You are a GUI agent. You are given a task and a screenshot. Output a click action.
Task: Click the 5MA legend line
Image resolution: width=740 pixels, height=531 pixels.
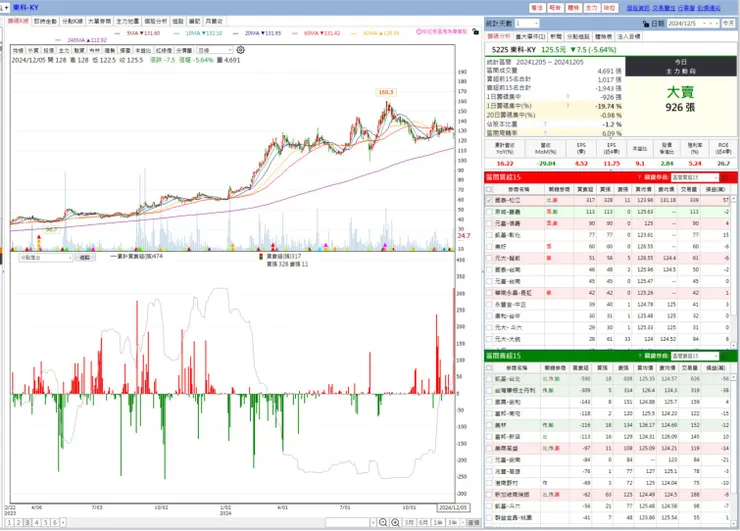137,34
